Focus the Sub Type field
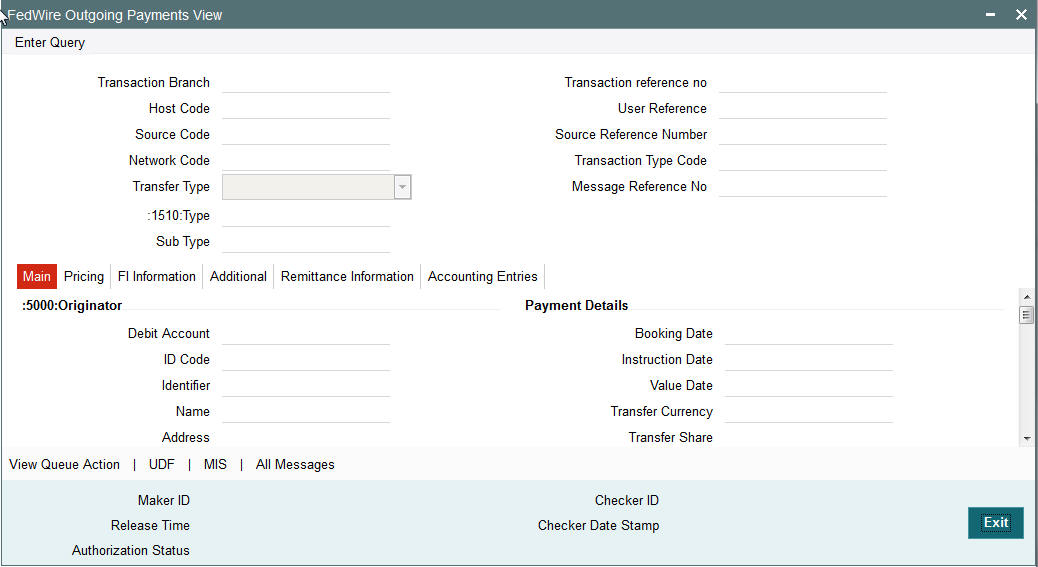 [307, 241]
